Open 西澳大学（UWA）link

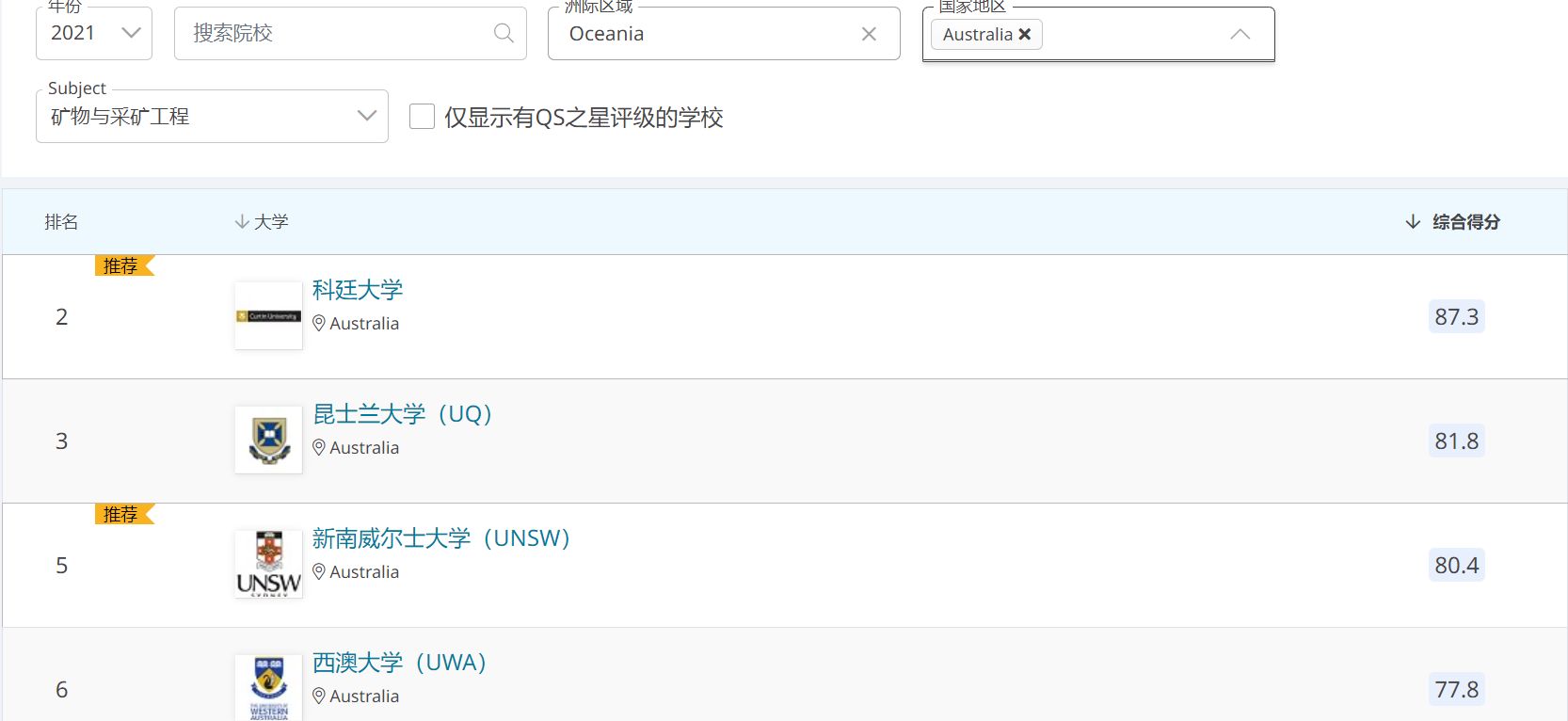[401, 662]
